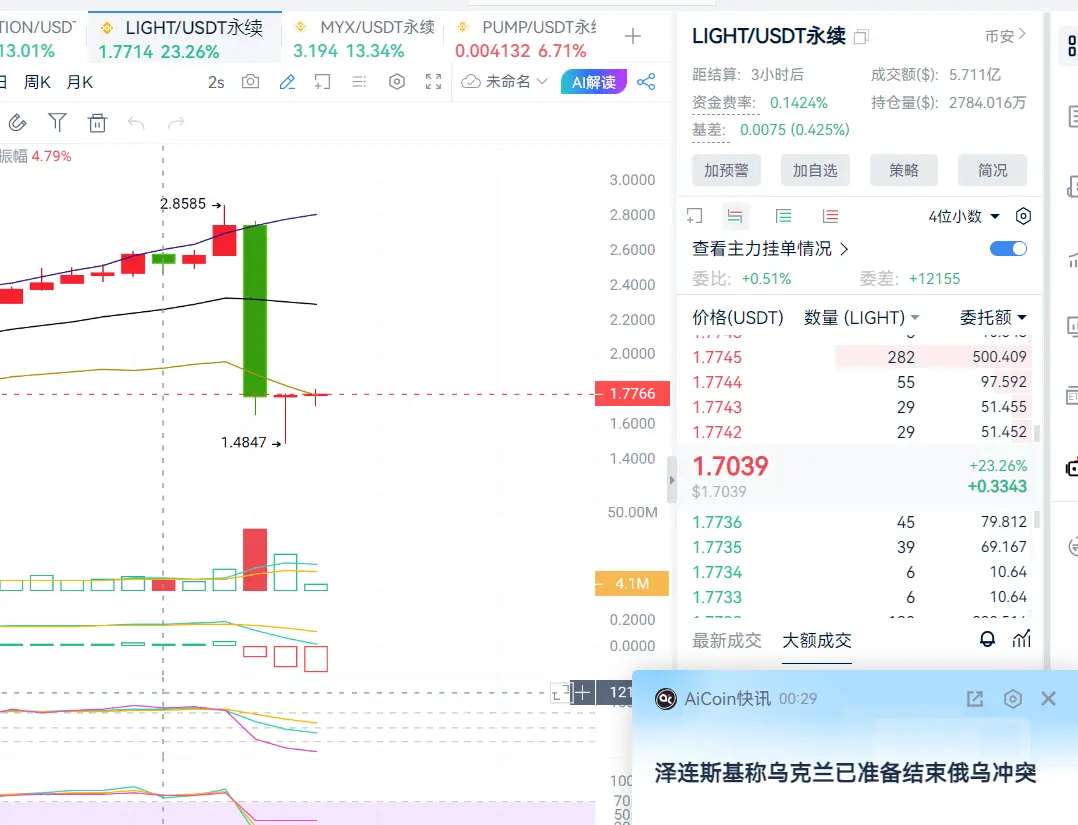Switch to LIGHT/USDT永续 tab

(x=184, y=38)
